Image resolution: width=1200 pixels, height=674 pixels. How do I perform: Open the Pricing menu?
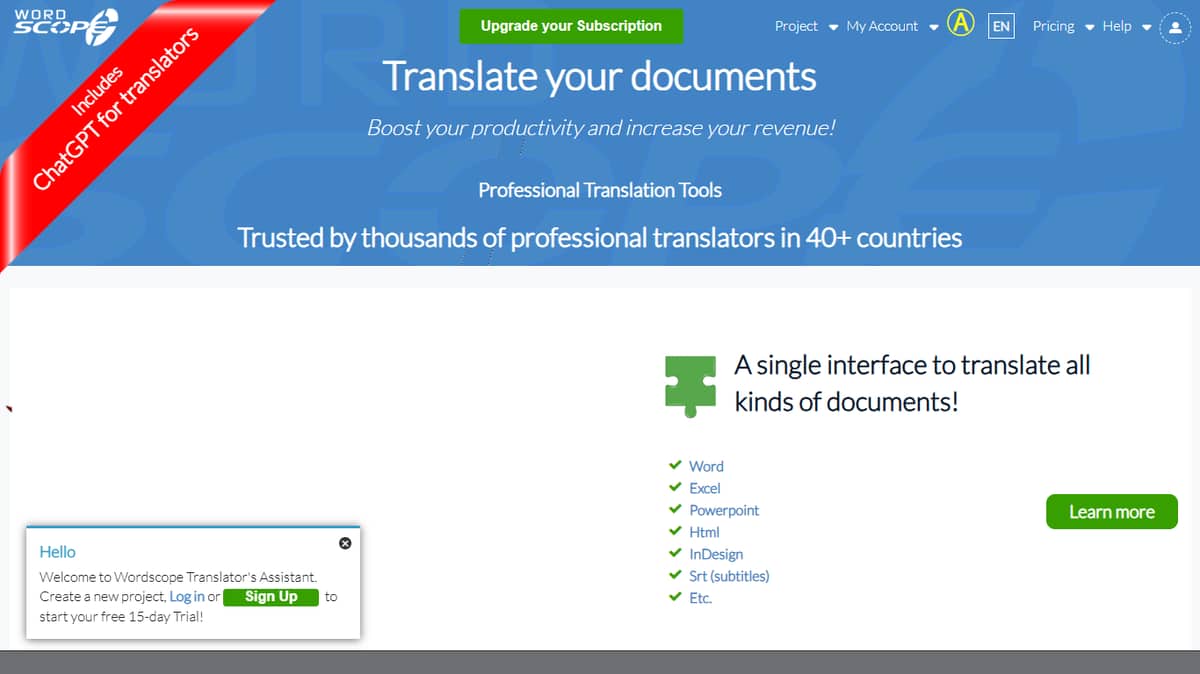click(1053, 26)
